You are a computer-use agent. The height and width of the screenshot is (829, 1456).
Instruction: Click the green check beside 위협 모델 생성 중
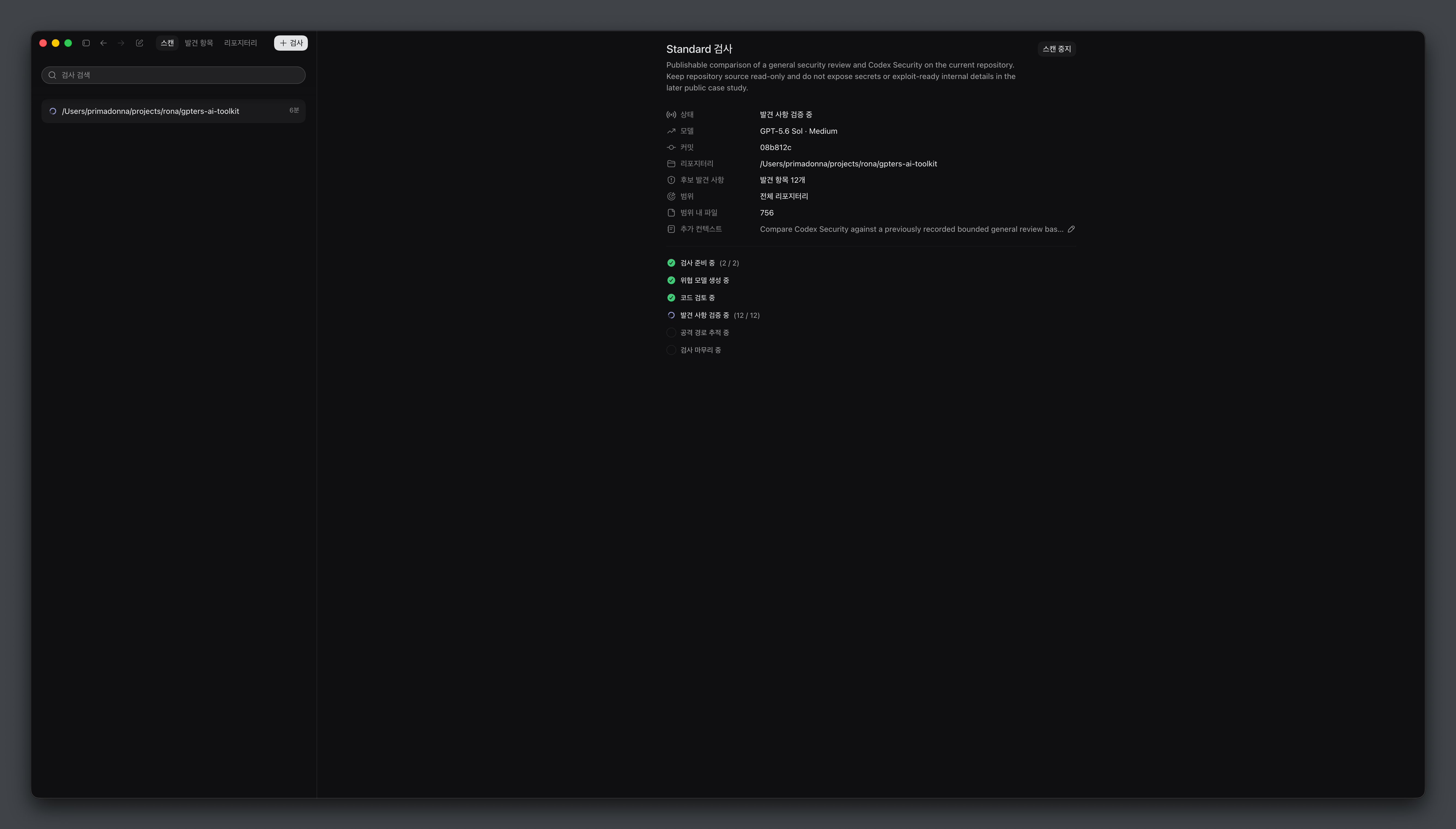671,280
